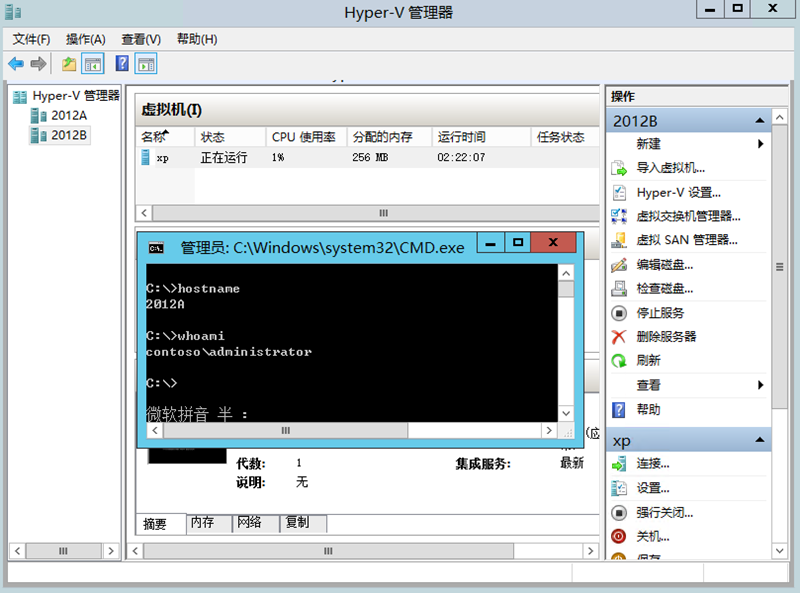
Task: Collapse the xp actions section
Action: point(760,440)
